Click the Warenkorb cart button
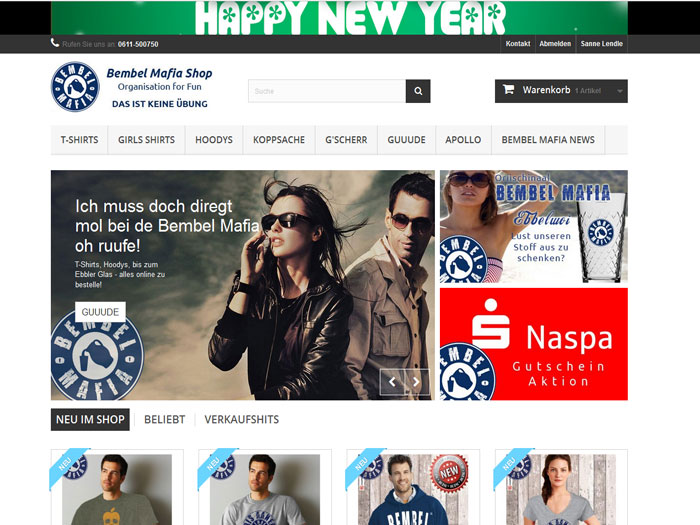This screenshot has width=700, height=525. (561, 91)
